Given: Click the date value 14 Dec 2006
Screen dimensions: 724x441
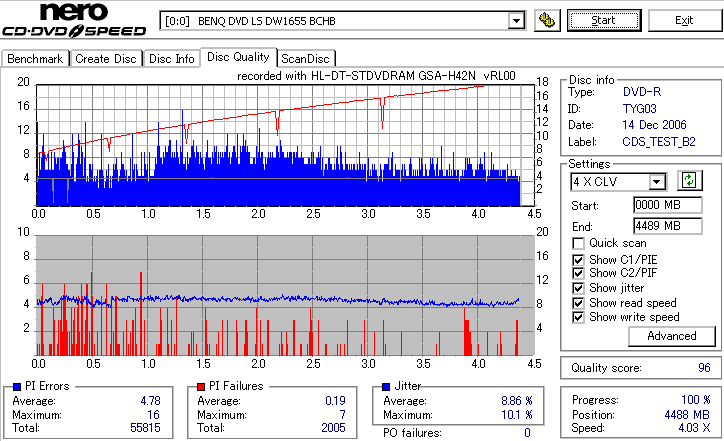Looking at the screenshot, I should (x=654, y=125).
